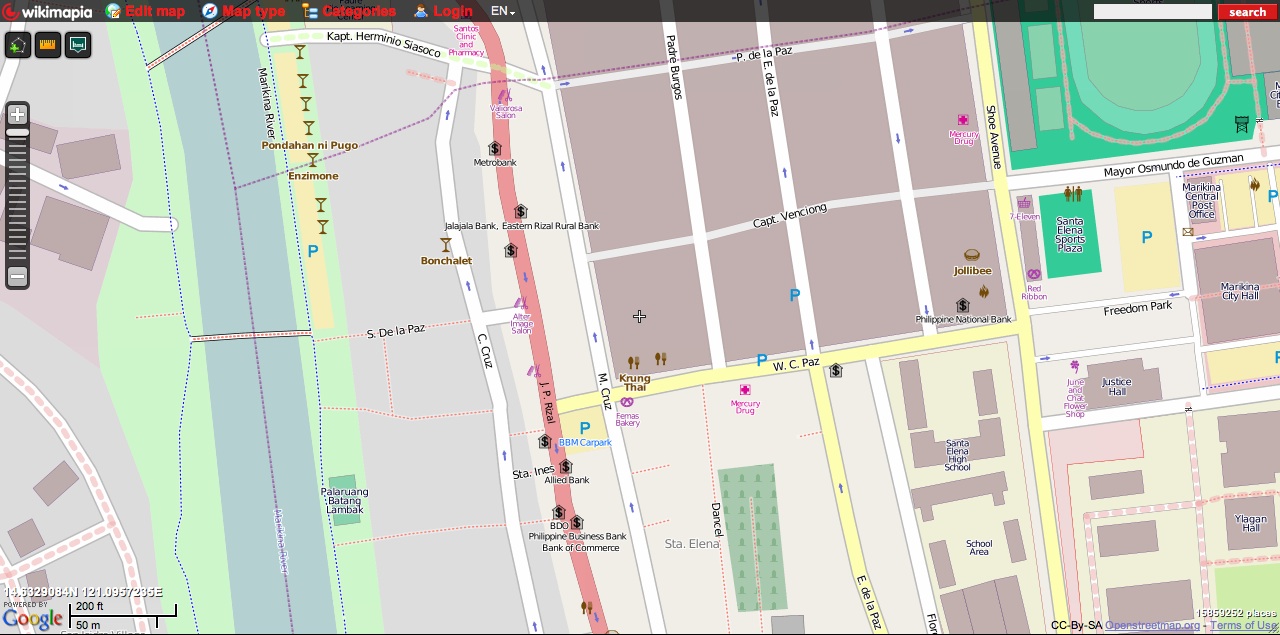
Task: Open the map comment tool icon
Action: 78,45
